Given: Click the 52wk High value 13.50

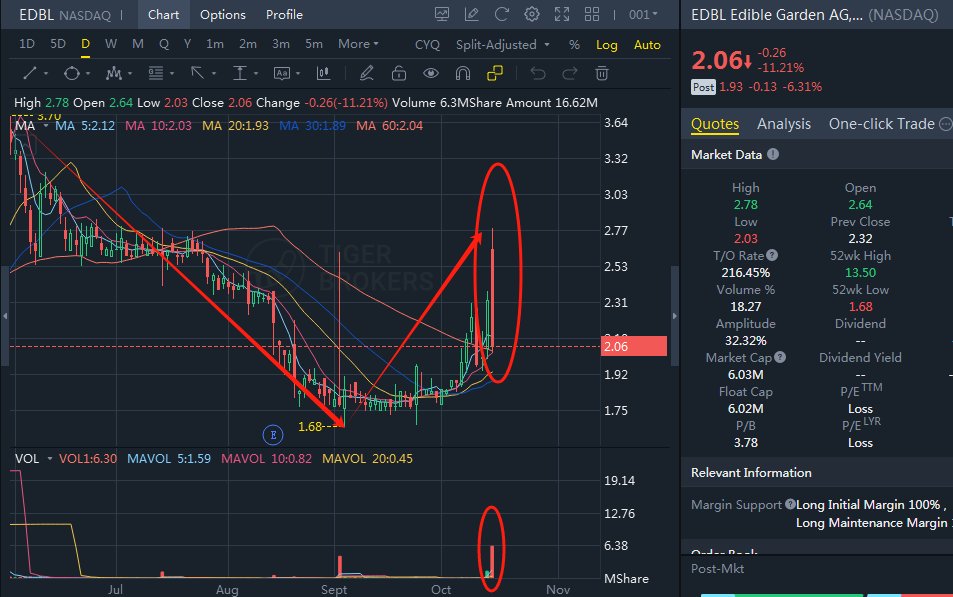Looking at the screenshot, I should pos(860,272).
